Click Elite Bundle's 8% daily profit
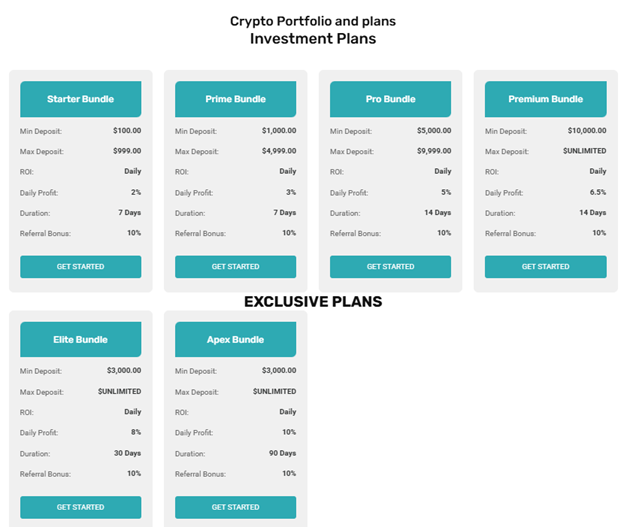 coord(135,432)
